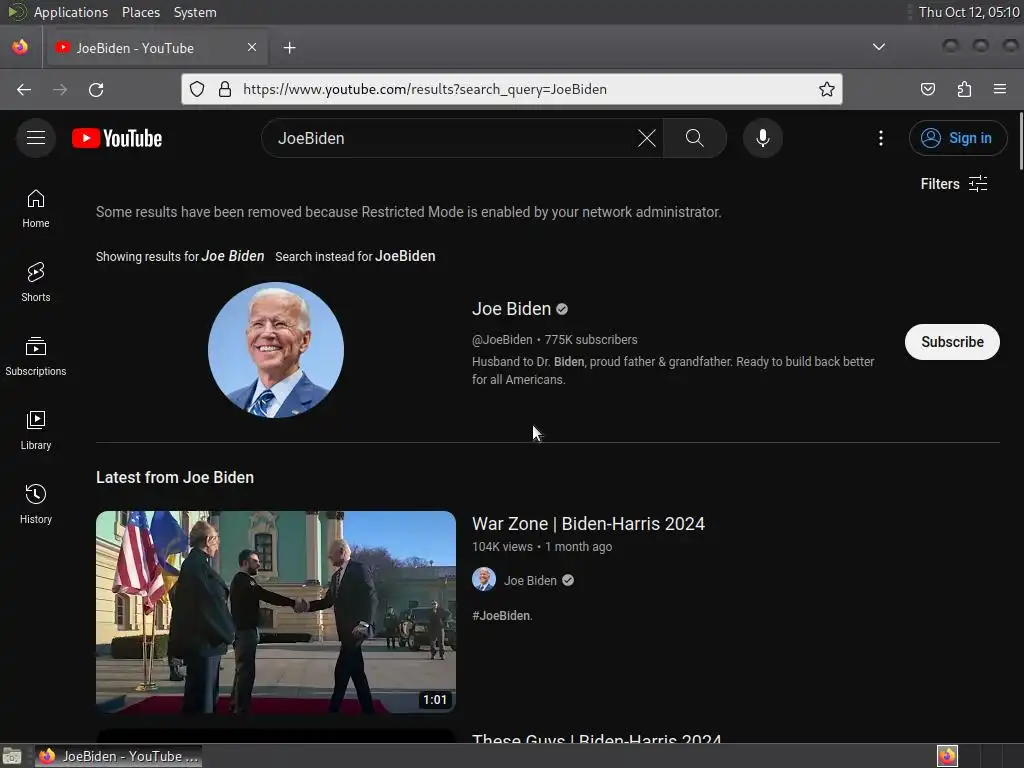The height and width of the screenshot is (768, 1024).
Task: Open These Guys | Biden-Harris 2024 title
Action: click(596, 738)
